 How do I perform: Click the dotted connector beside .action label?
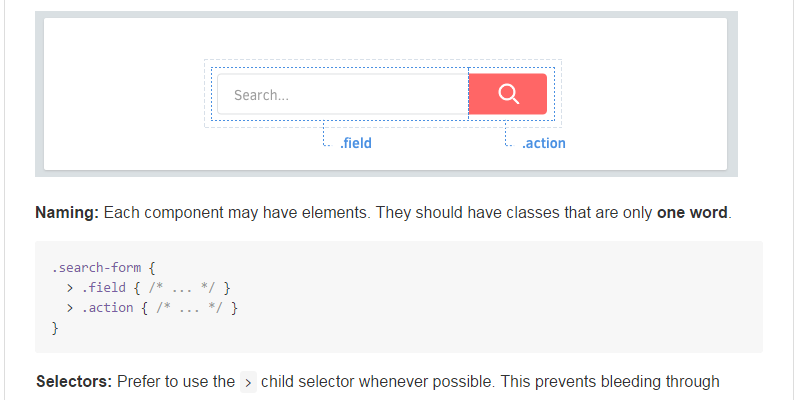507,138
